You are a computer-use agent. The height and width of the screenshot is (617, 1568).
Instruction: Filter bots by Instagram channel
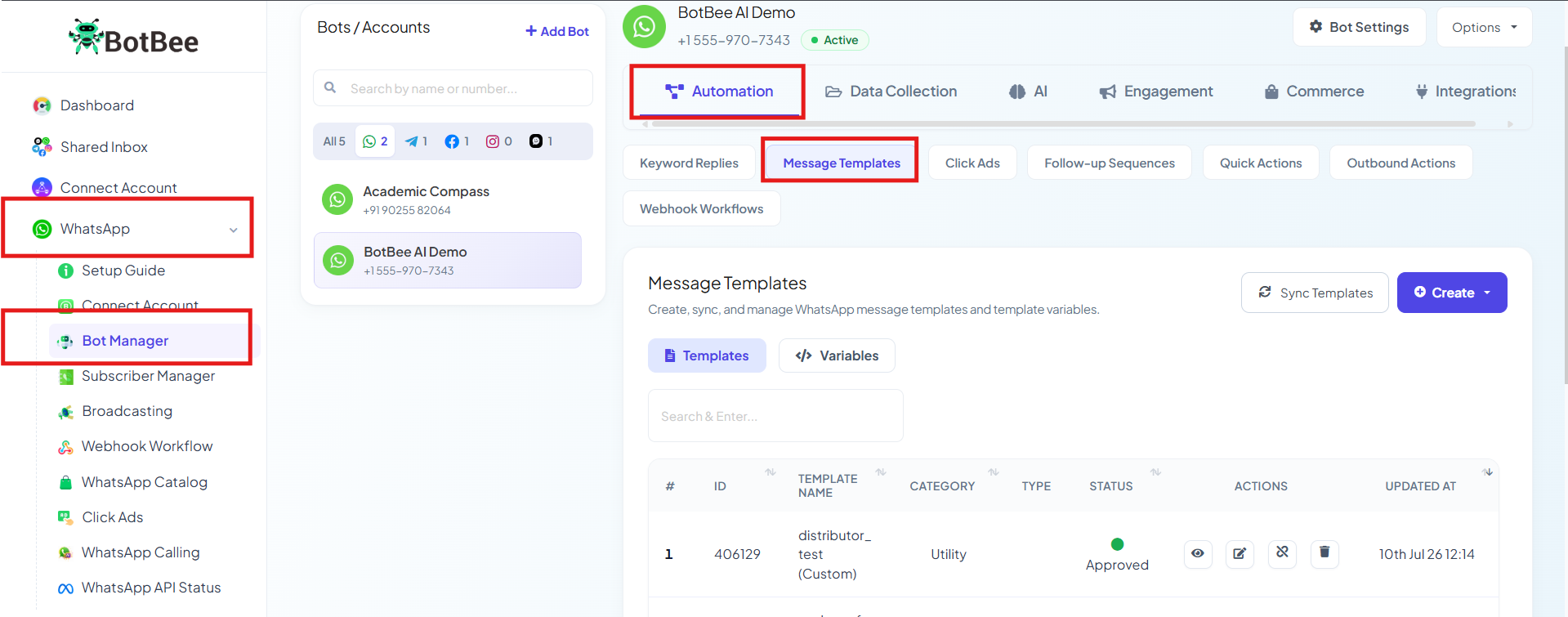[499, 141]
